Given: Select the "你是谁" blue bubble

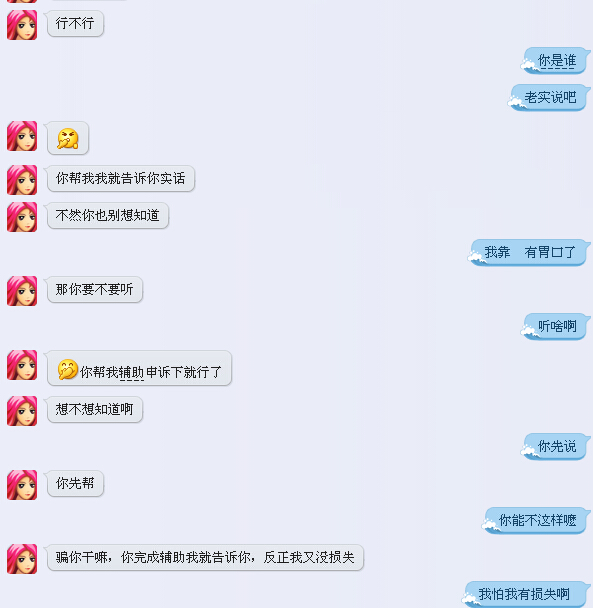Looking at the screenshot, I should pos(555,60).
